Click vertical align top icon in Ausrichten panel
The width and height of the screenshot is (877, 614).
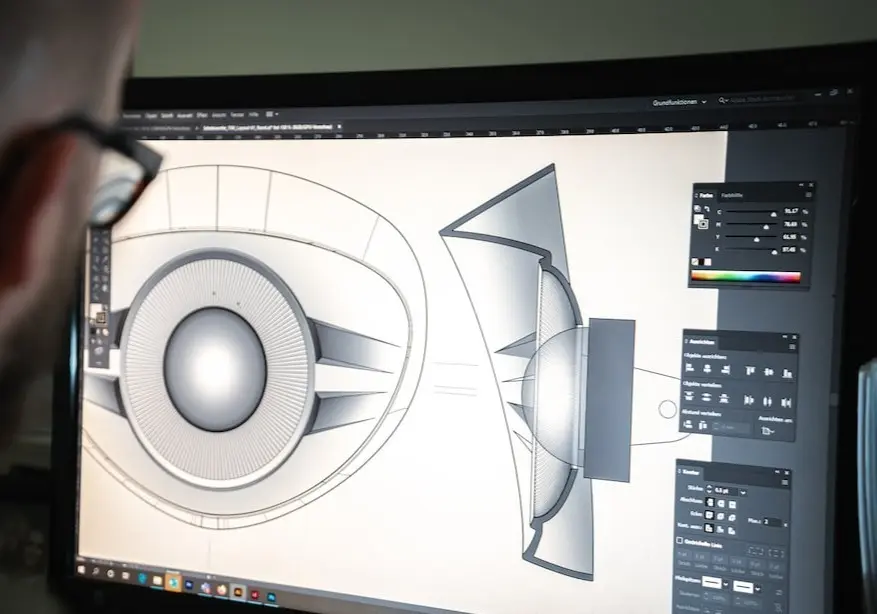[749, 370]
